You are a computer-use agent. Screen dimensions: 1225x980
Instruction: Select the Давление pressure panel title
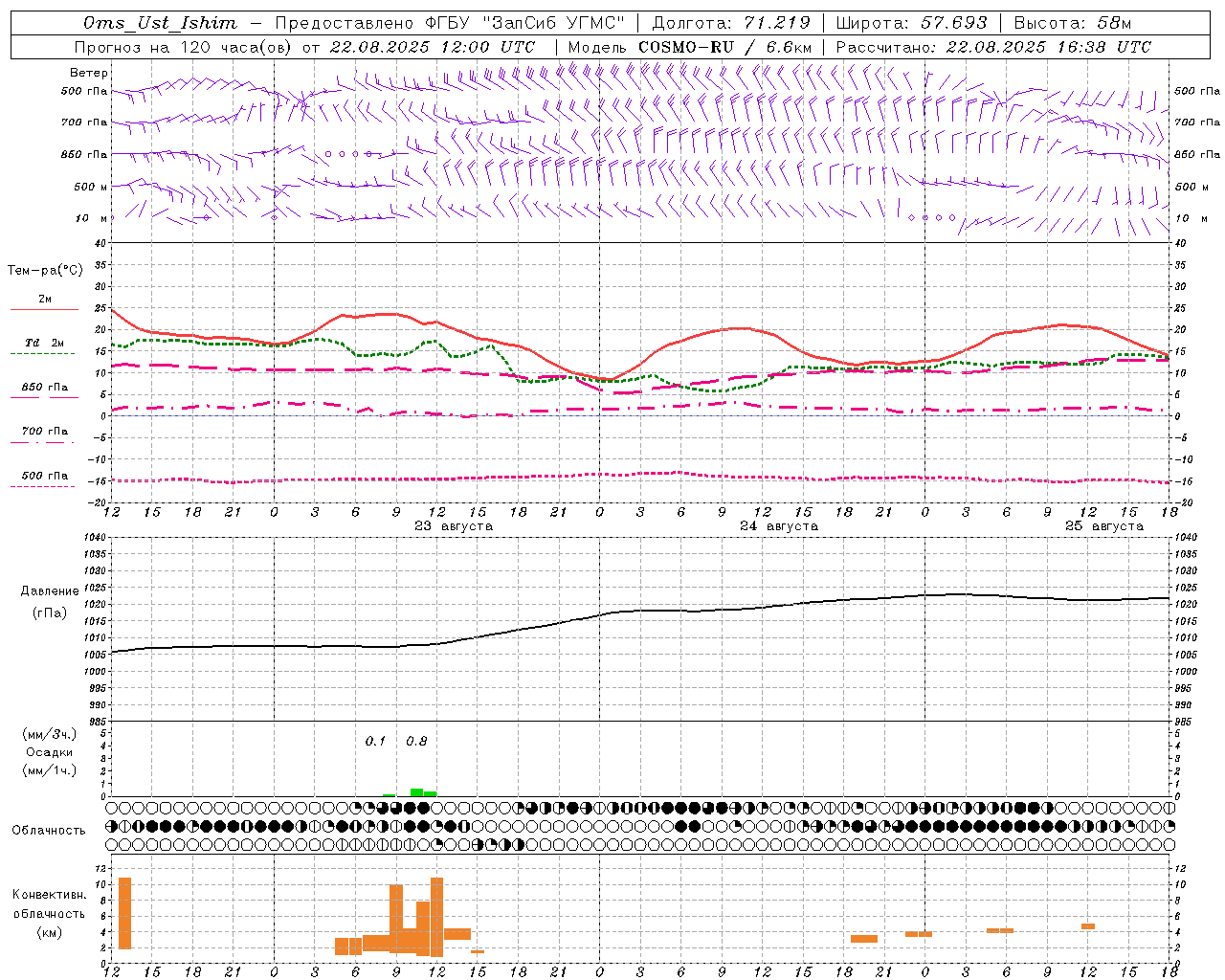pos(50,591)
